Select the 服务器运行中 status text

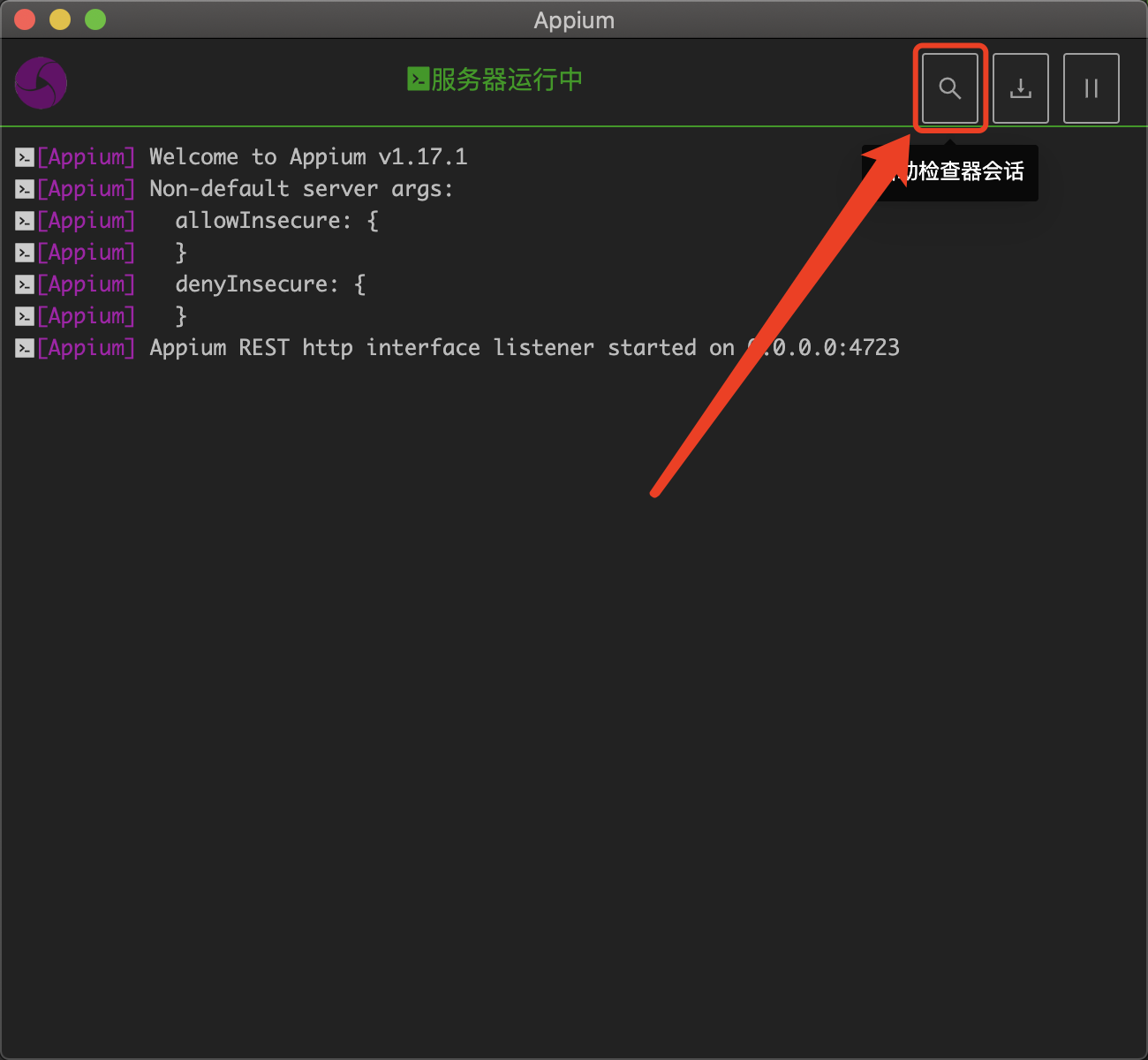507,79
